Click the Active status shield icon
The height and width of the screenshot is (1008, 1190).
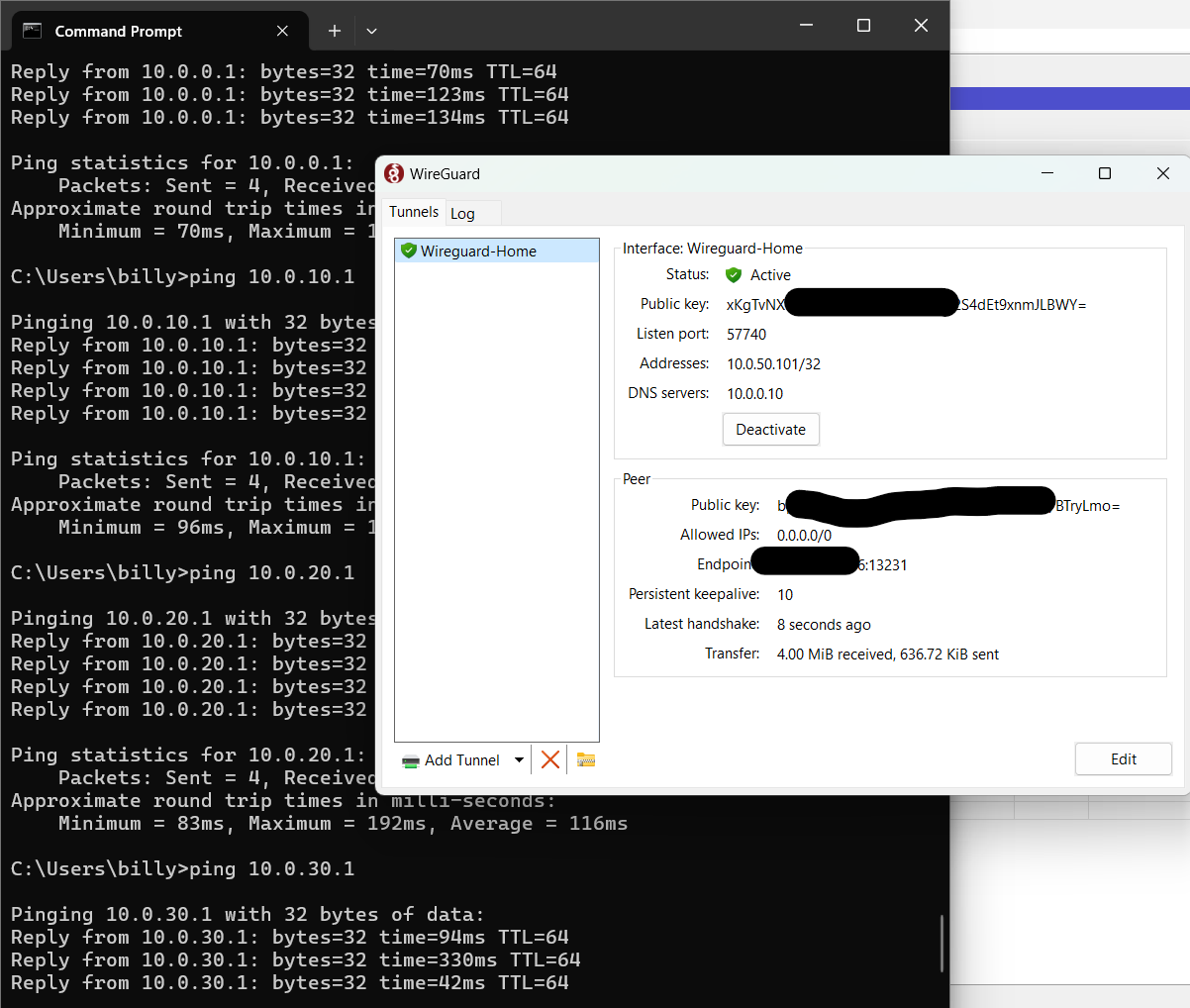click(x=733, y=274)
